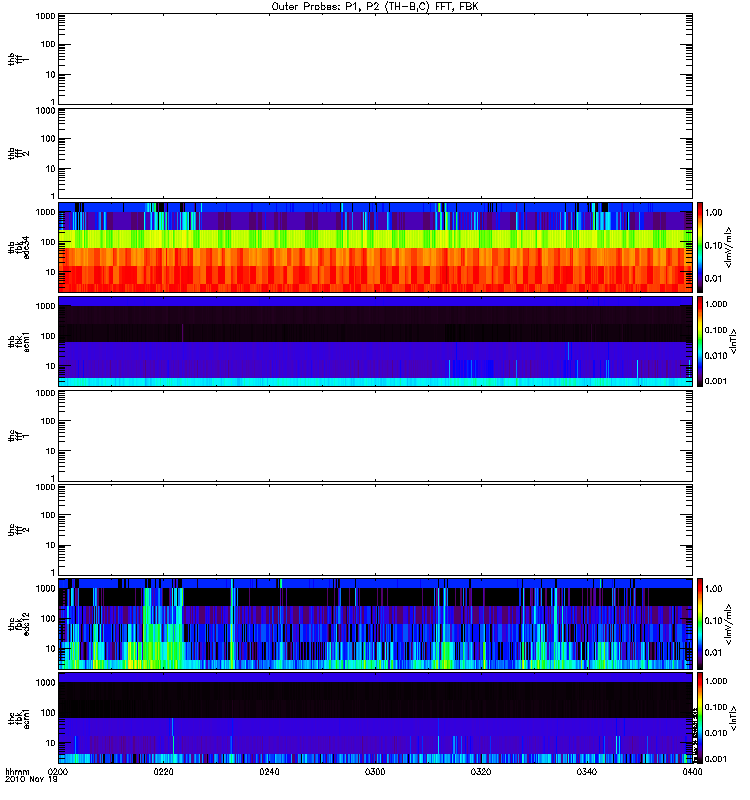This screenshot has width=750, height=800.
Task: Click the '0.100' tick on thb scm1 colorbar
Action: pyautogui.click(x=716, y=330)
